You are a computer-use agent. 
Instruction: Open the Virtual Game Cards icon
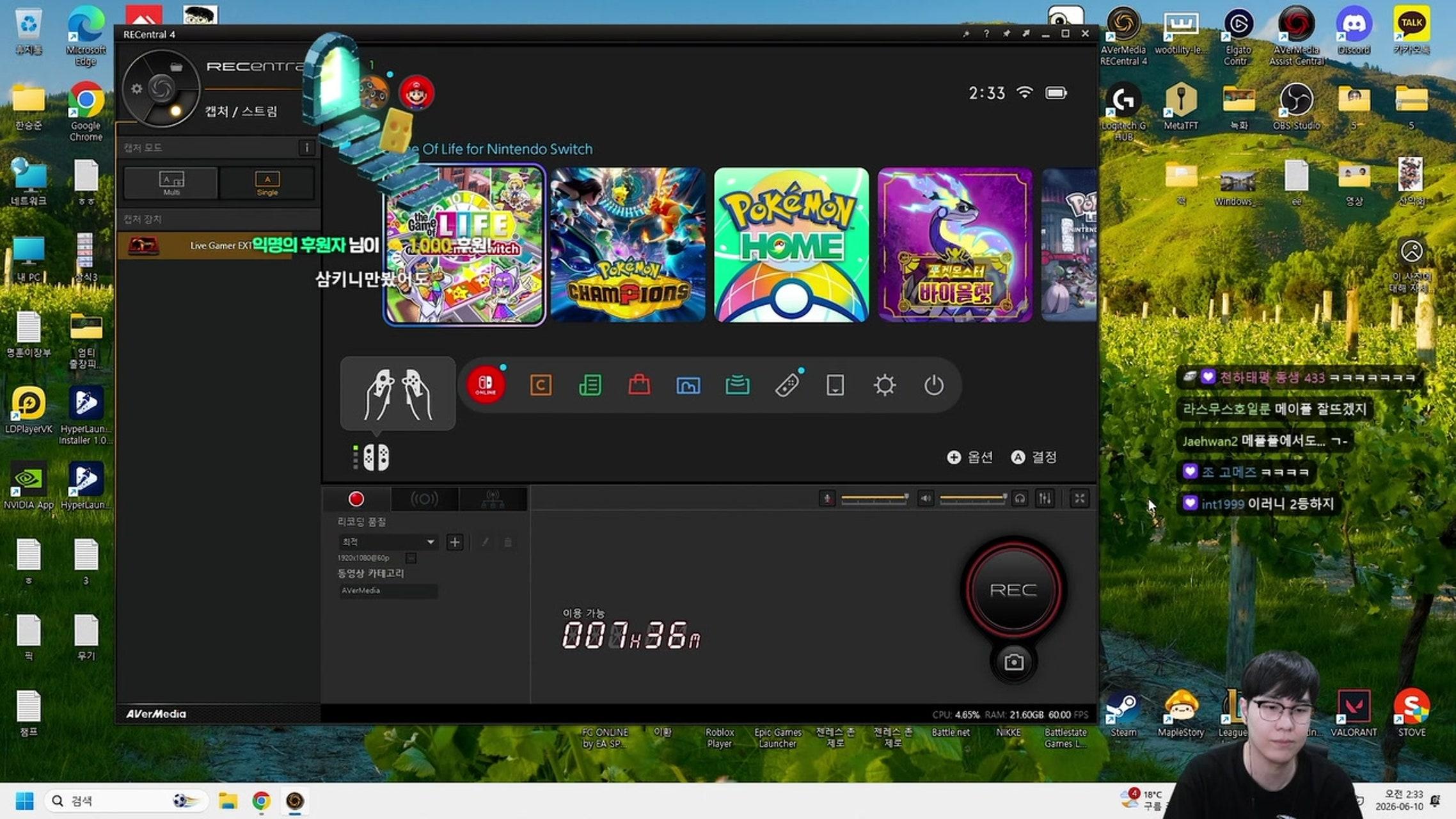point(835,385)
